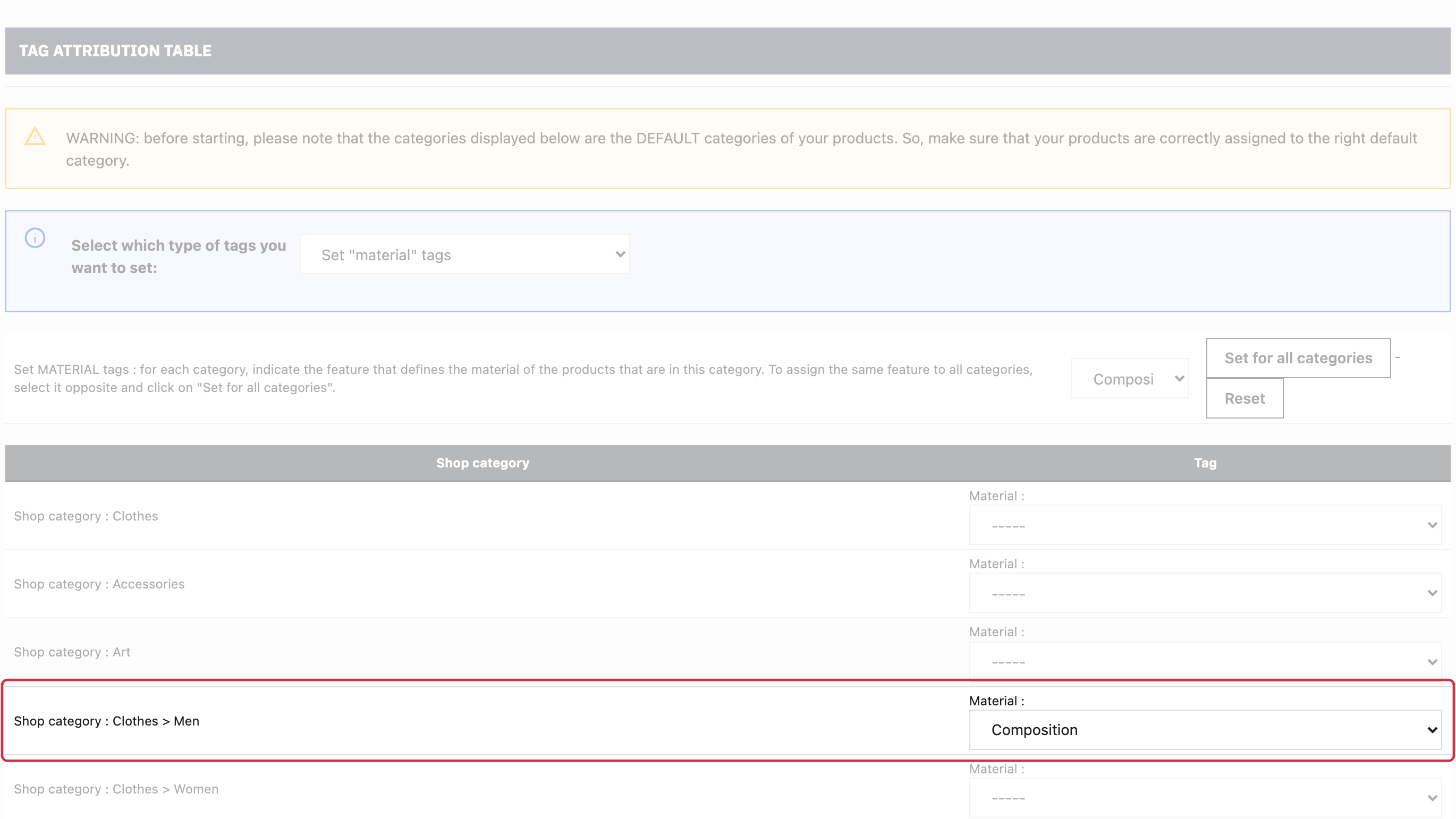
Task: Click 'Select which type of tags' label
Action: 179,257
